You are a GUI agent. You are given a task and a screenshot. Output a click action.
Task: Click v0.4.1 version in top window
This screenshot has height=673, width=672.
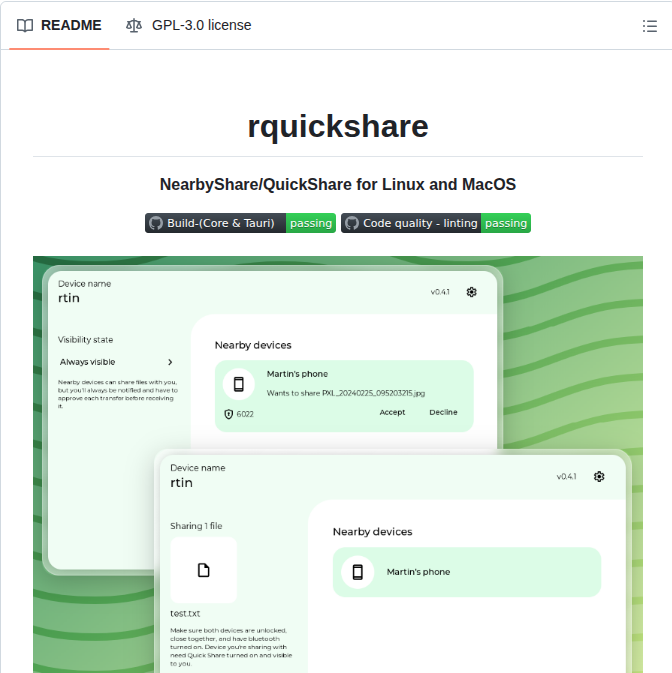pyautogui.click(x=440, y=292)
